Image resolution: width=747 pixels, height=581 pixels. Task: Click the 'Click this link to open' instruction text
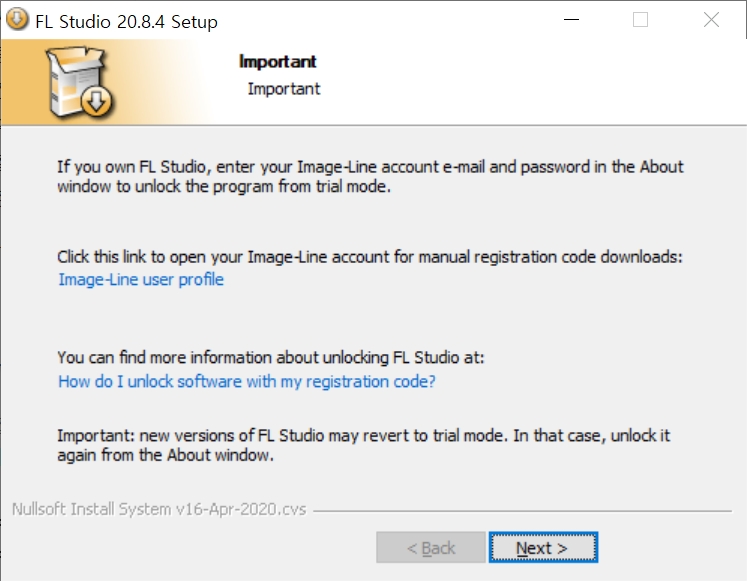point(370,257)
